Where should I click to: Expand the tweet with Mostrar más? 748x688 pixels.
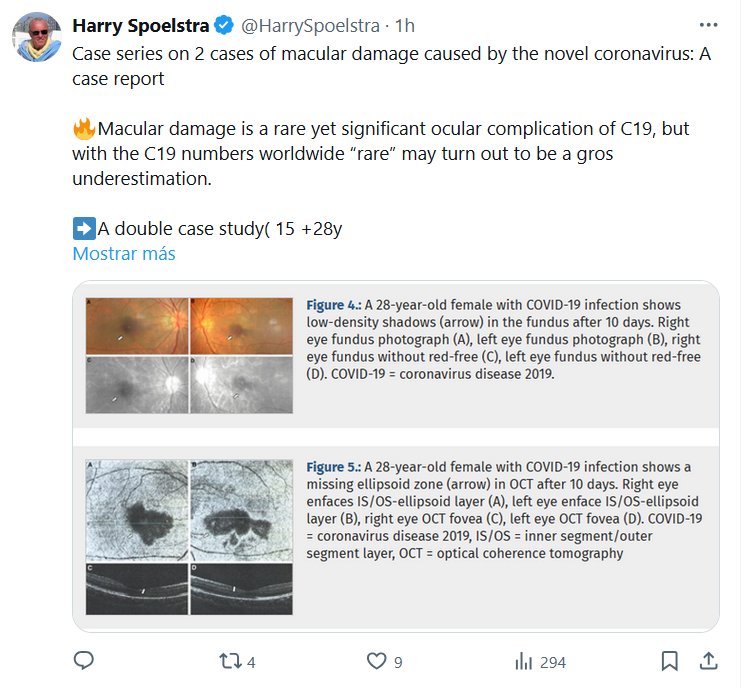[124, 254]
